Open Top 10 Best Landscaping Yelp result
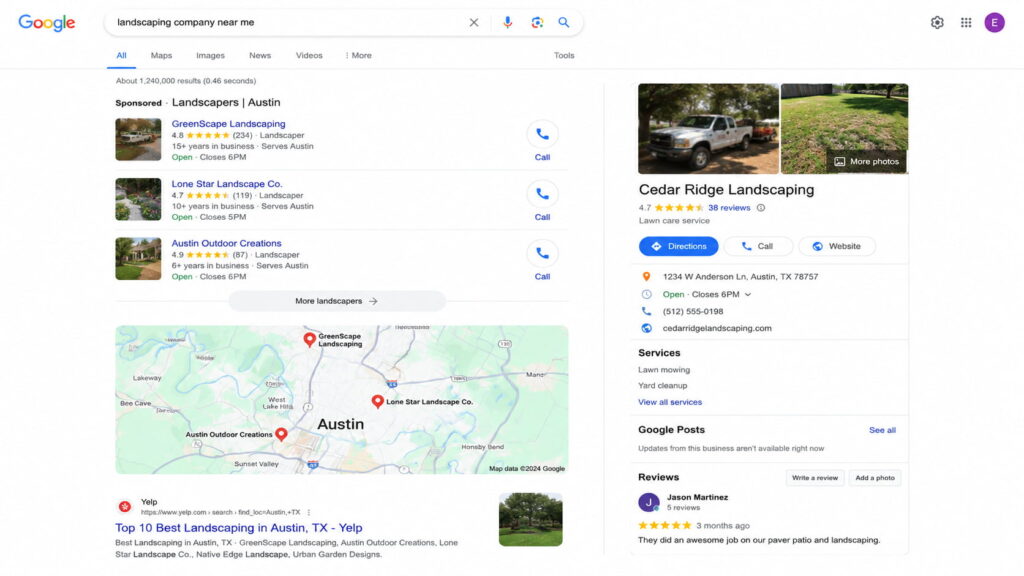 238,528
